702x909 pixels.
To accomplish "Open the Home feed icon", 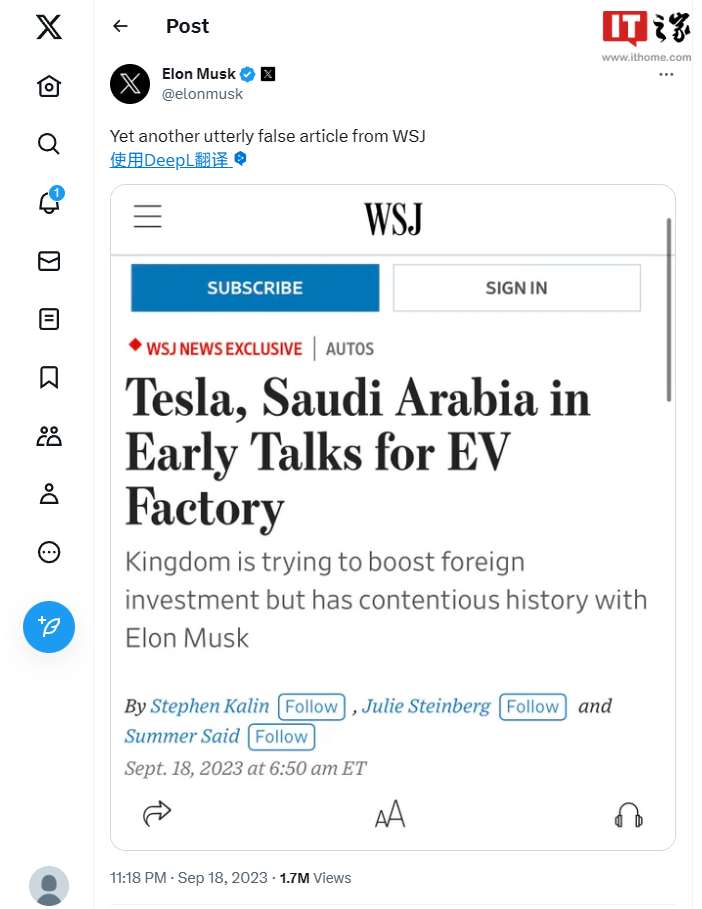I will (x=48, y=86).
